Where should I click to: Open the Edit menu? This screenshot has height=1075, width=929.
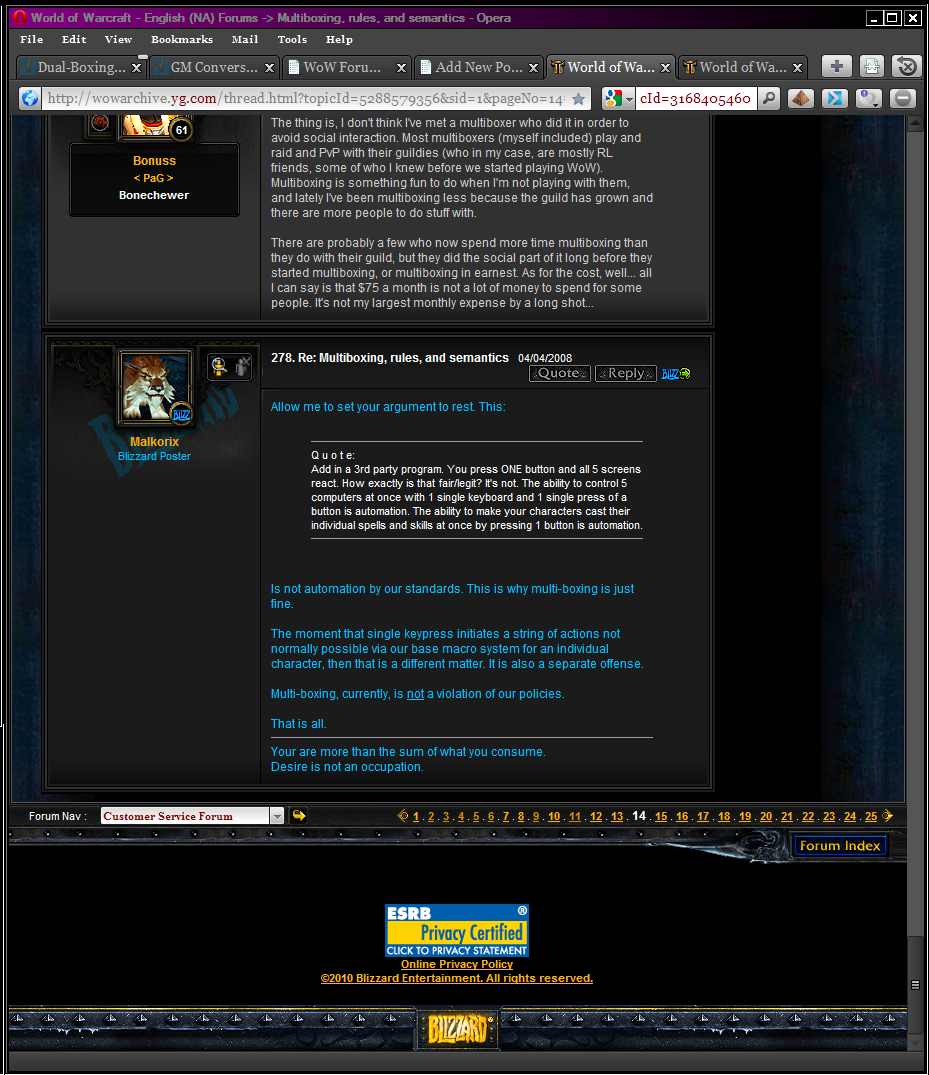(74, 39)
